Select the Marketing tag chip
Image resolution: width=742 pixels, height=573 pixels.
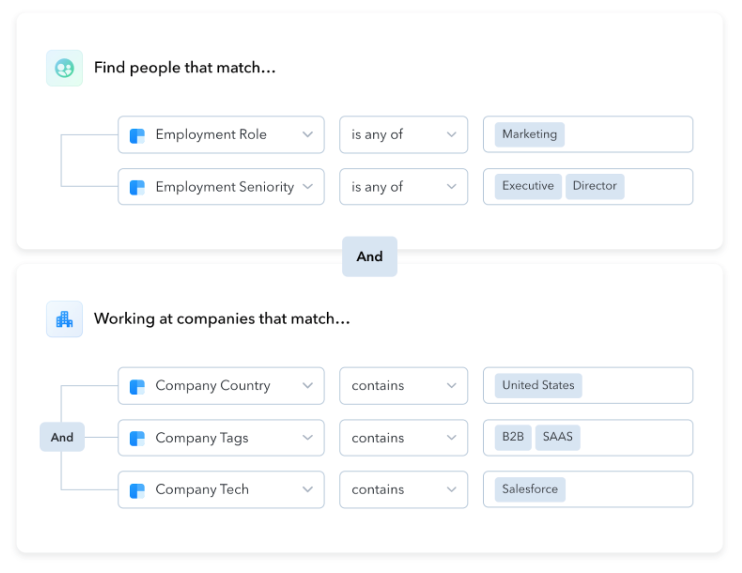click(529, 135)
